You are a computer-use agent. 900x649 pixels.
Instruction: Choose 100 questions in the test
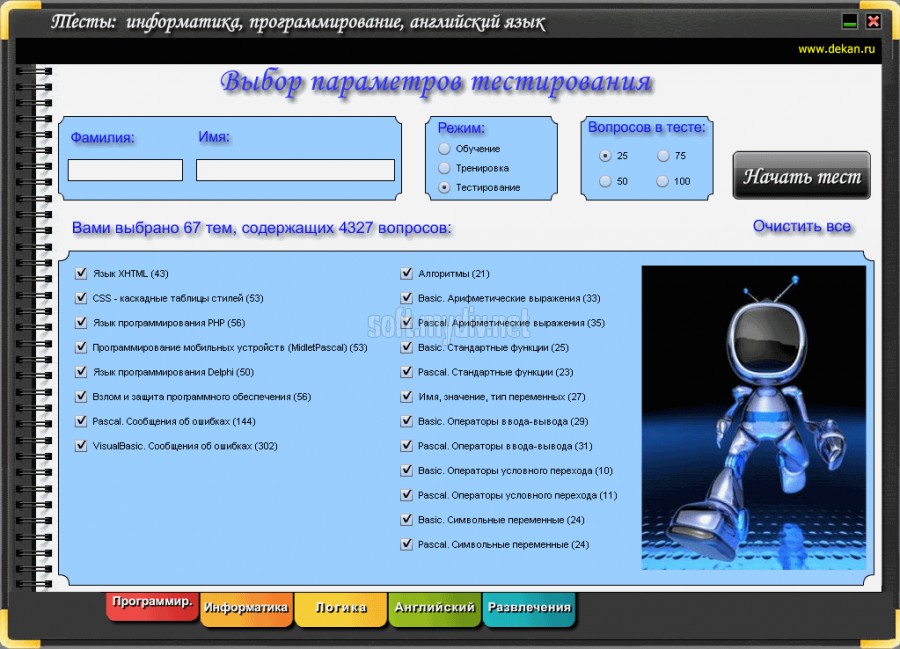[663, 181]
